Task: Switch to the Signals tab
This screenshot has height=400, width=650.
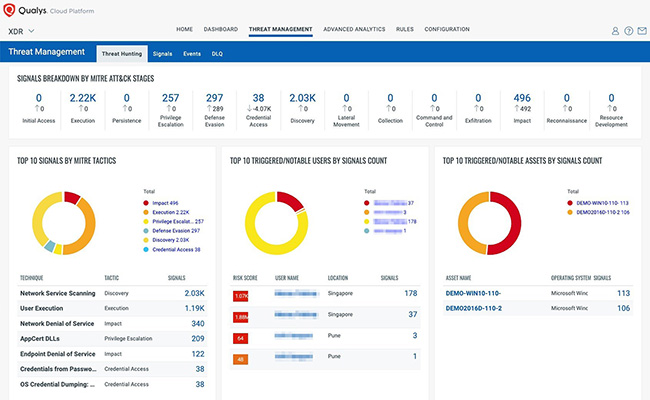Action: [162, 52]
